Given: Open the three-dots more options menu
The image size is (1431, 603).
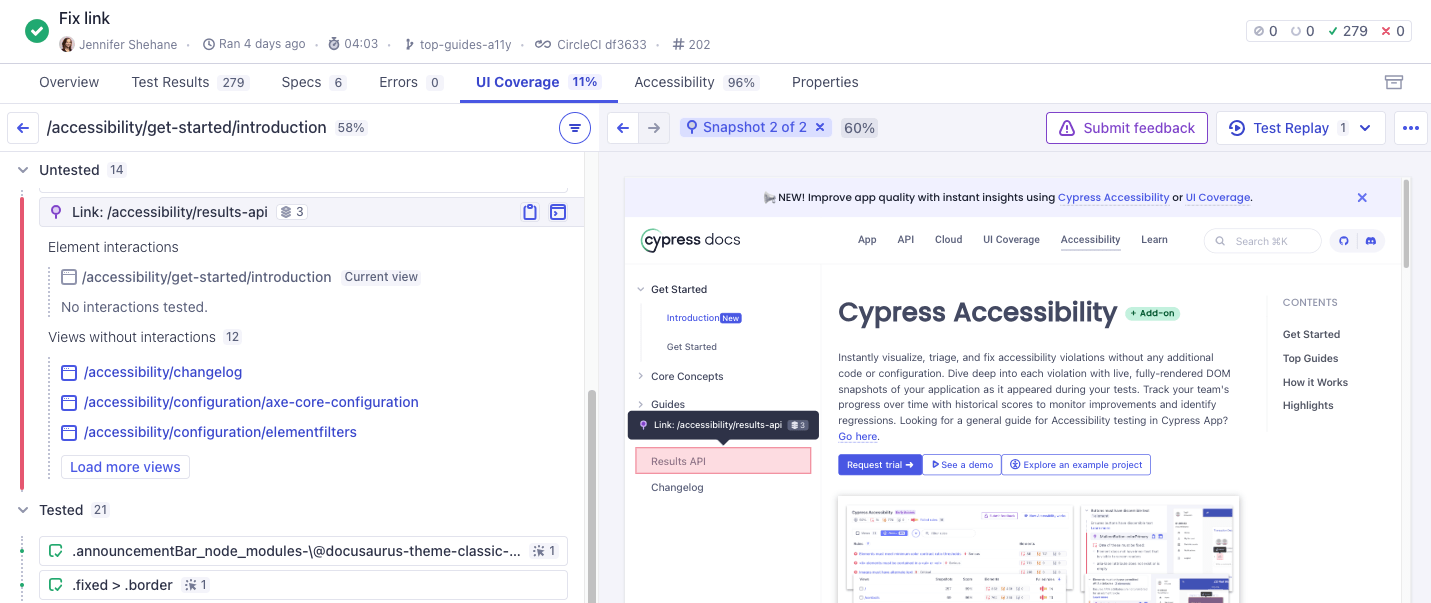Looking at the screenshot, I should [1411, 128].
